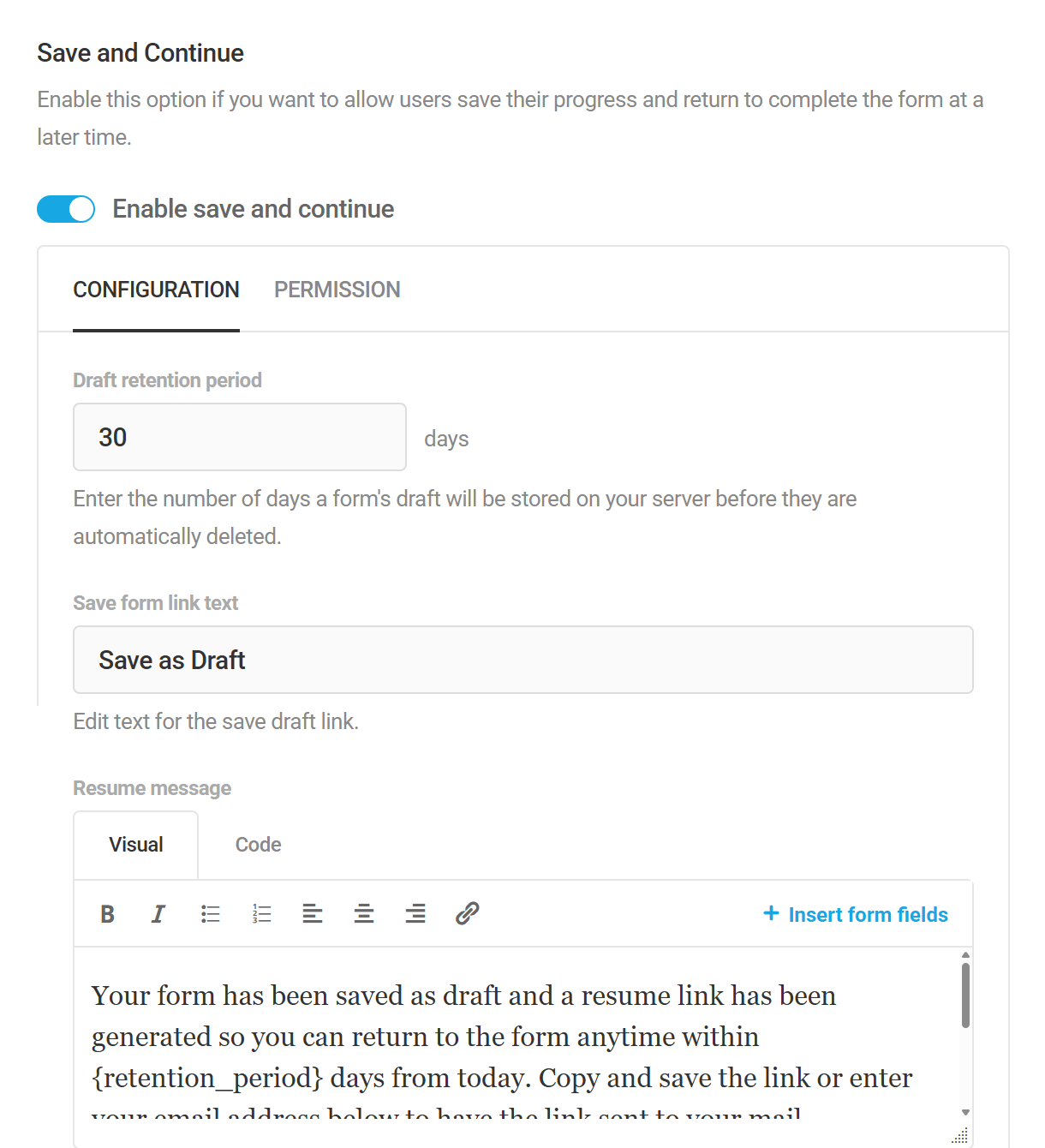Viewport: 1045px width, 1148px height.
Task: Apply italic formatting in editor toolbar
Action: pyautogui.click(x=158, y=914)
